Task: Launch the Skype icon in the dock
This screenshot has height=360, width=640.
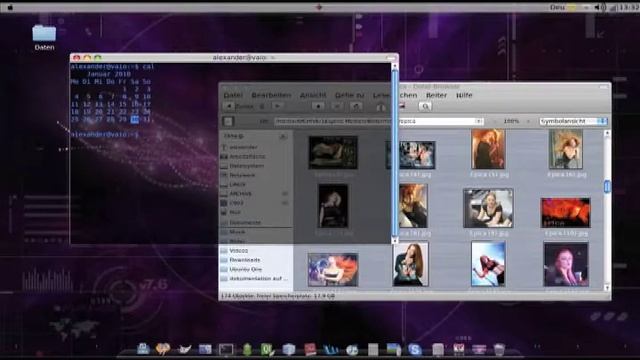Action: point(415,349)
